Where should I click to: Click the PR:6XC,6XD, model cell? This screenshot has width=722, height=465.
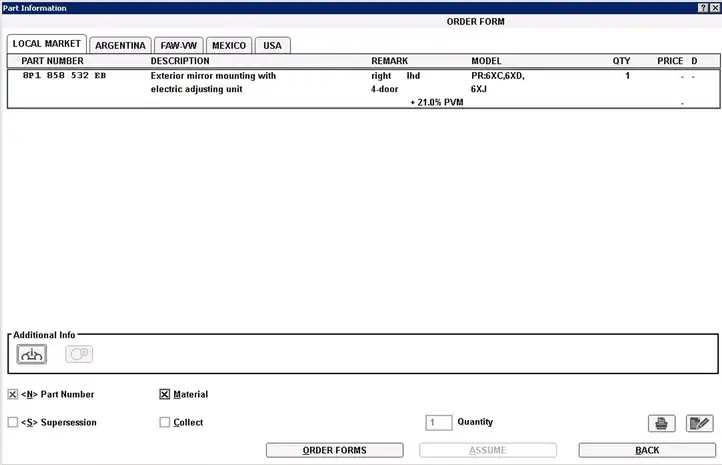498,76
